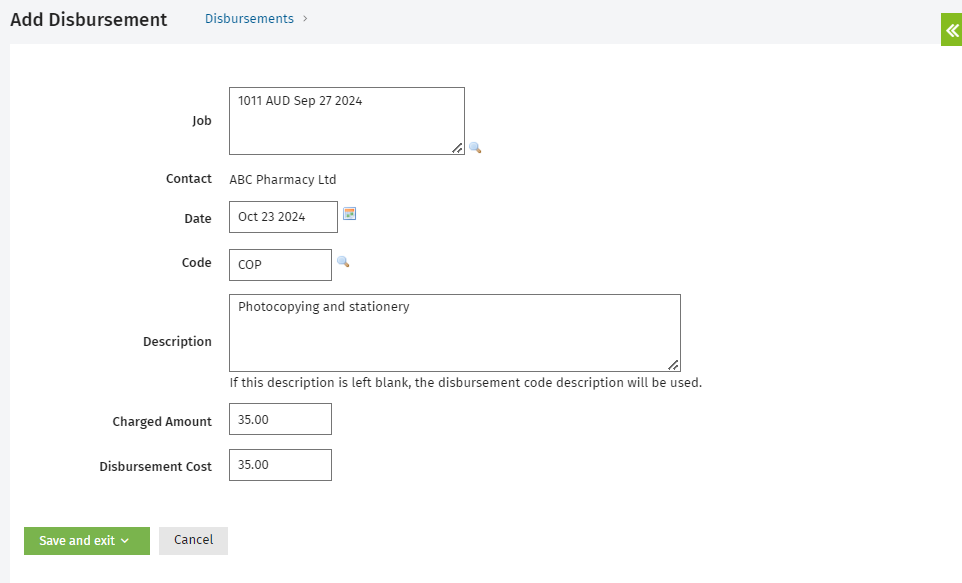Screen dimensions: 962x583
Task: Open the job search magnifier icon
Action: [x=475, y=147]
